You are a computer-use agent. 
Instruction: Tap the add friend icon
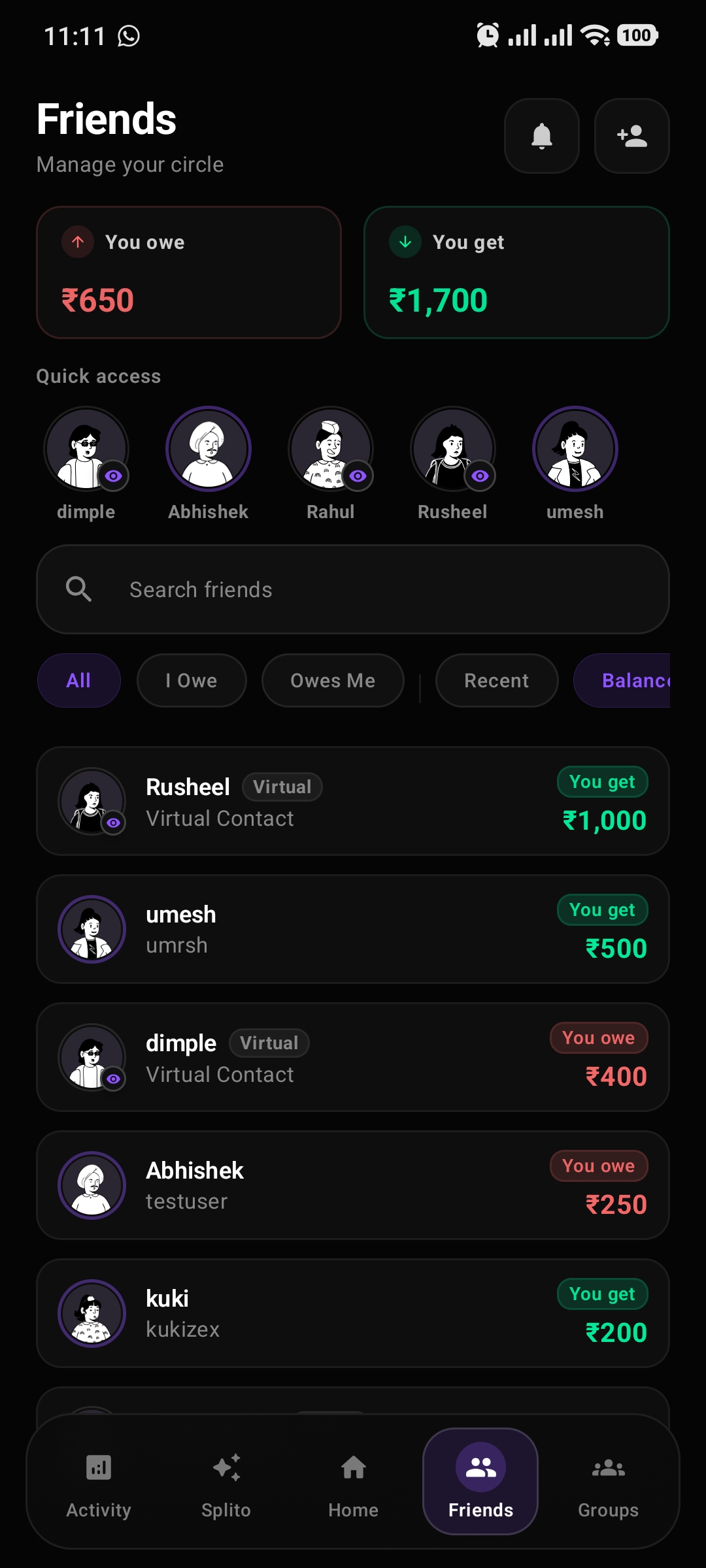pos(631,136)
